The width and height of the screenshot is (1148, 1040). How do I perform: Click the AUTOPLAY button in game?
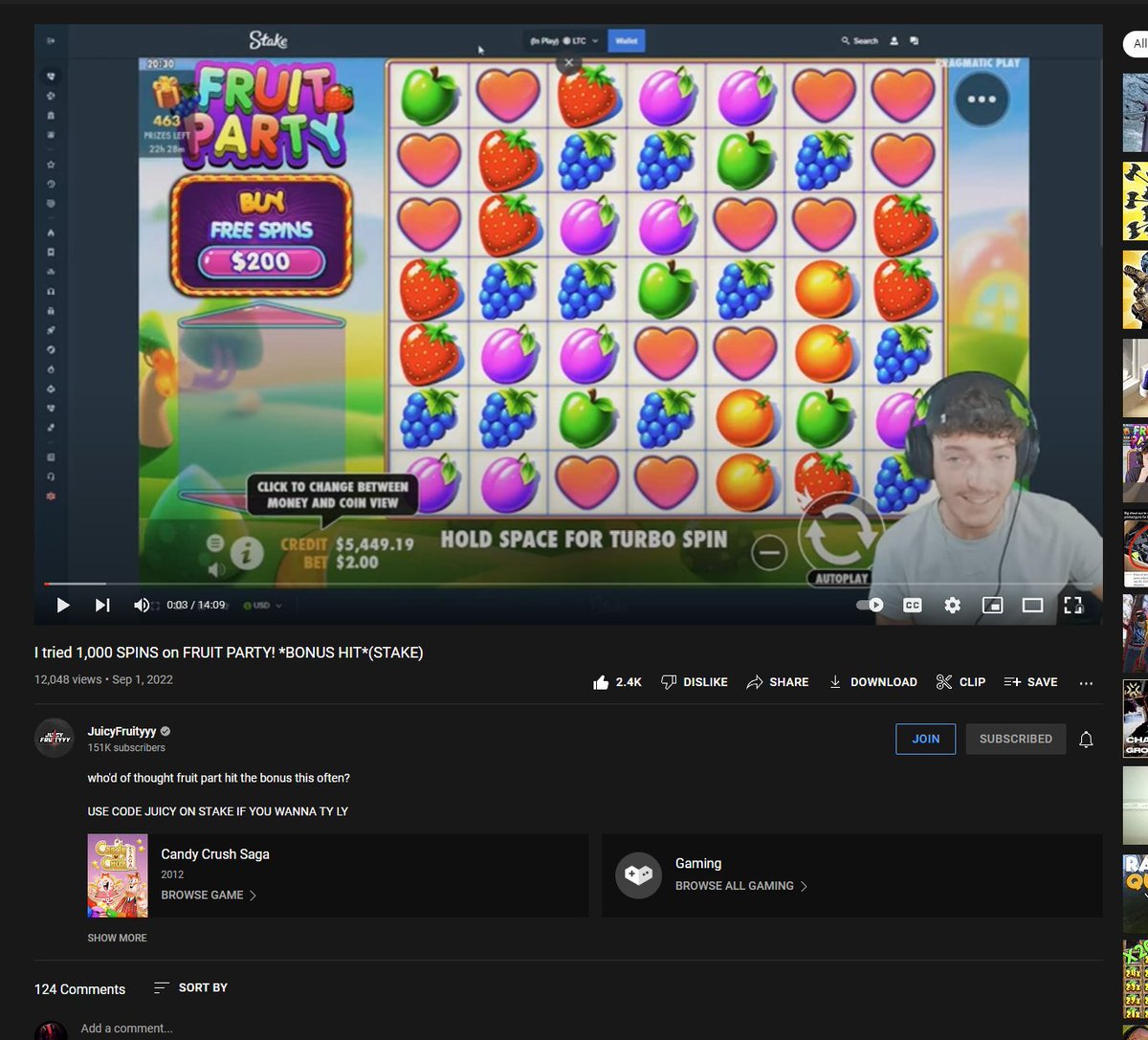click(842, 578)
